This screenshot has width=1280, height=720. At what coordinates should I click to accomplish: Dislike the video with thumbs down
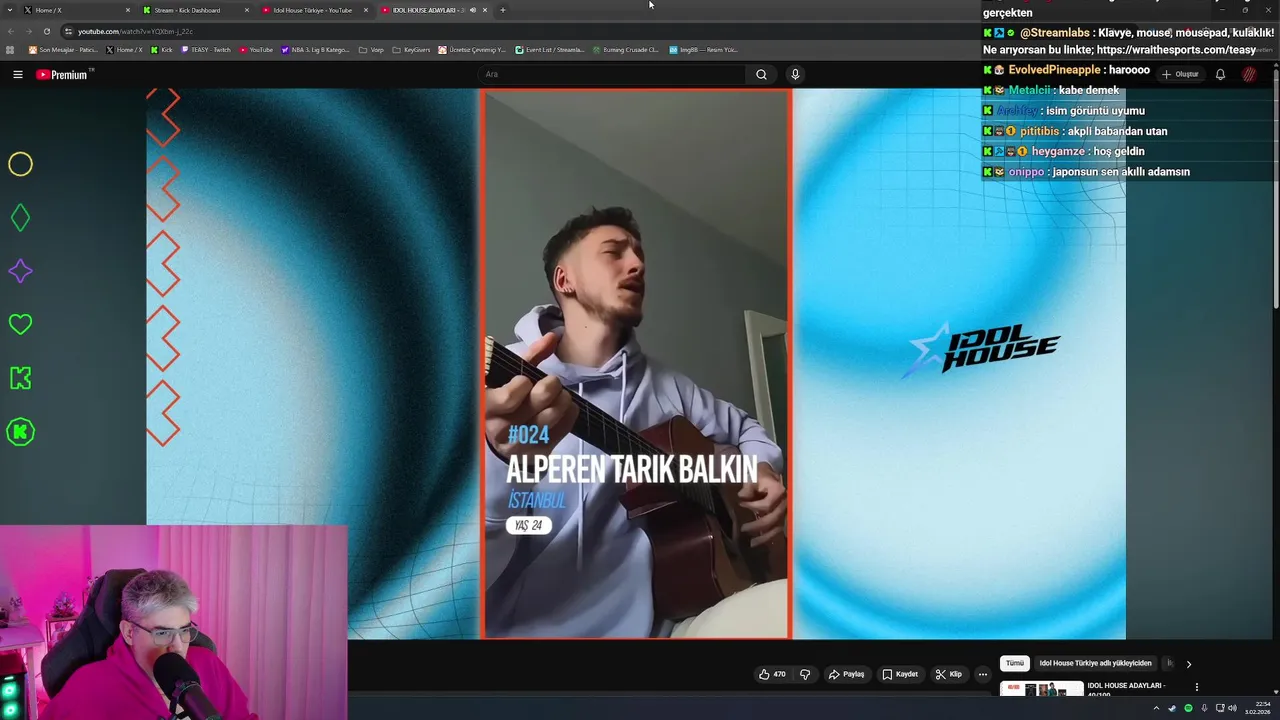point(805,674)
